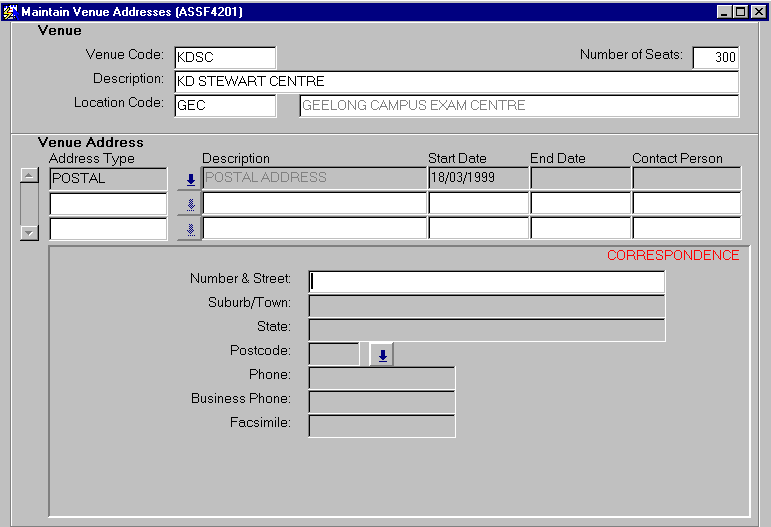
Task: Click the Venue Code field
Action: coord(225,57)
